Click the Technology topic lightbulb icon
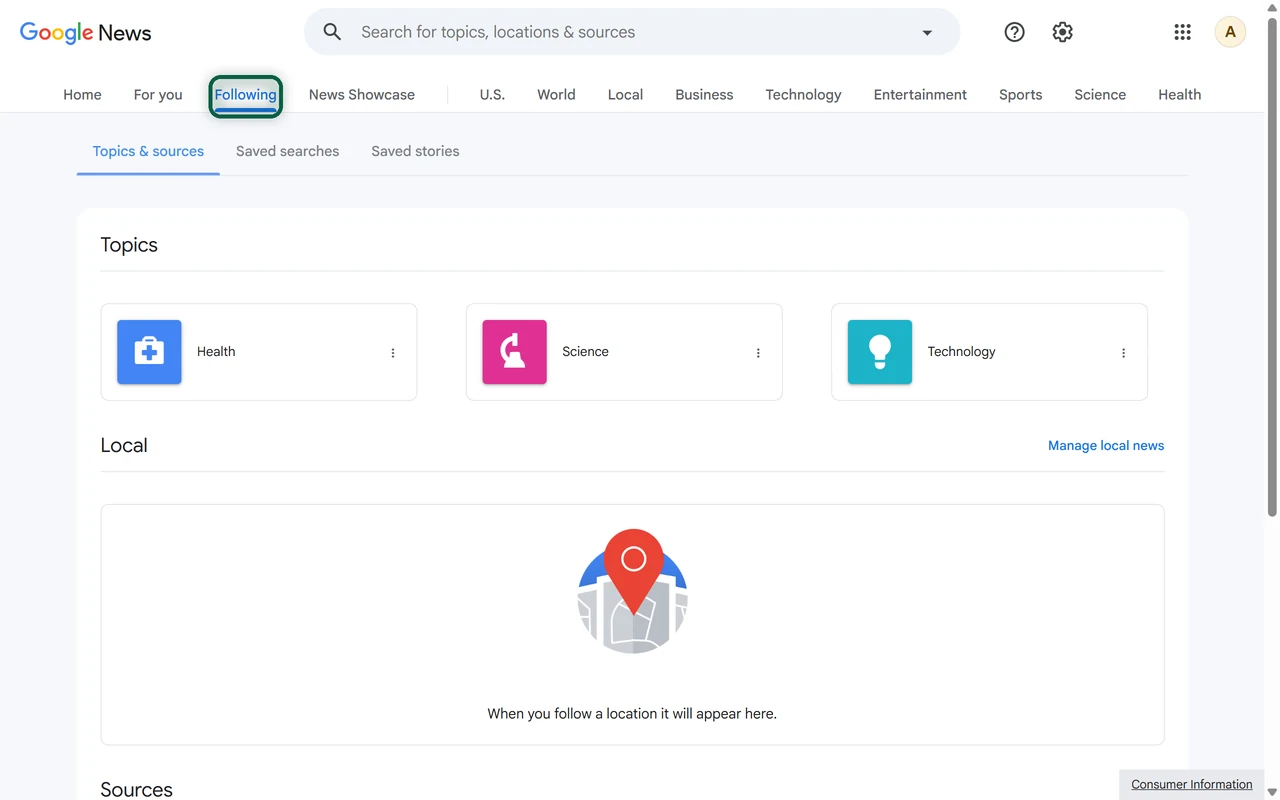The height and width of the screenshot is (800, 1280). pos(879,352)
